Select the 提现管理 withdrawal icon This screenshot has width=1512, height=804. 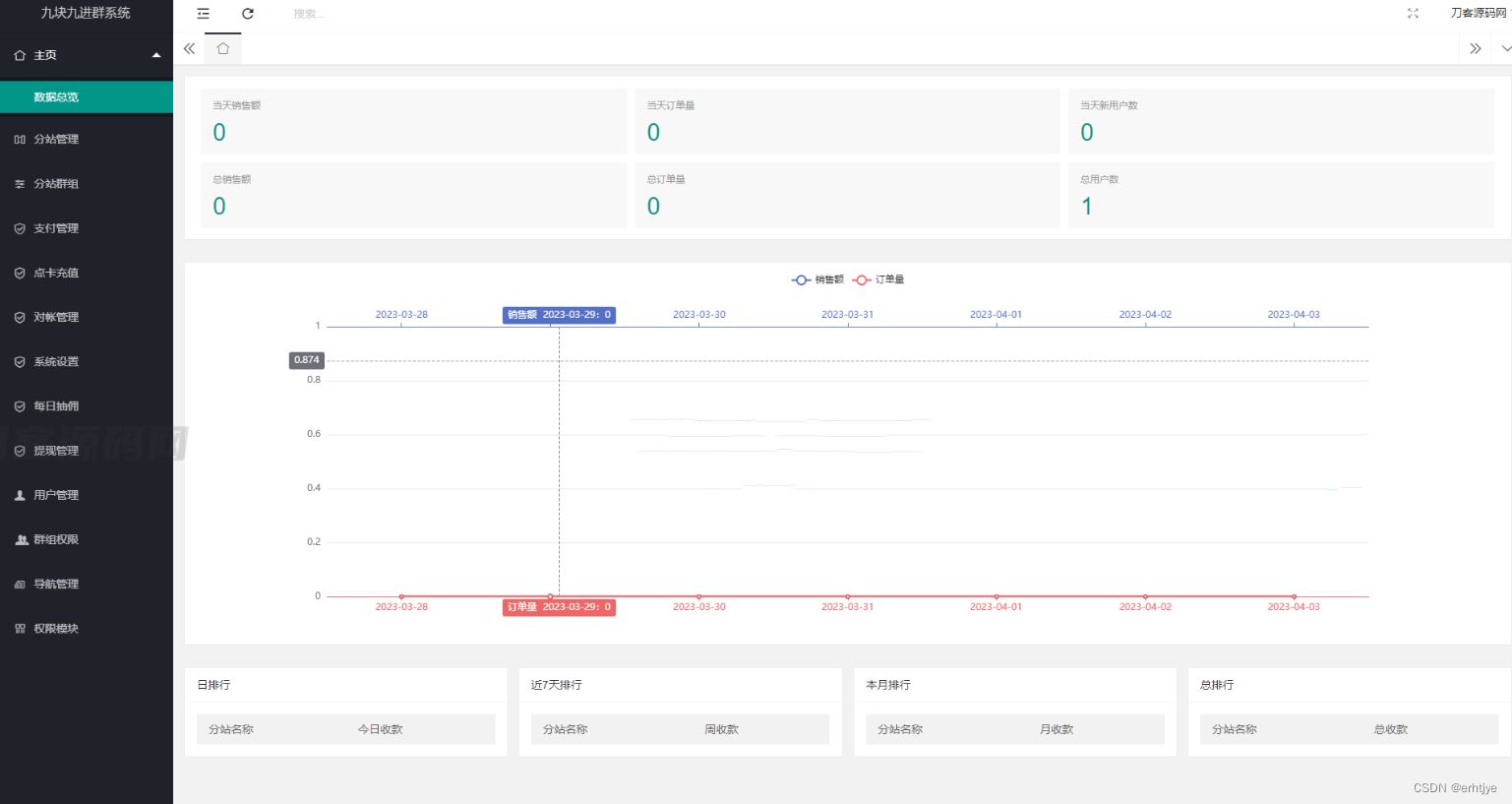(21, 451)
